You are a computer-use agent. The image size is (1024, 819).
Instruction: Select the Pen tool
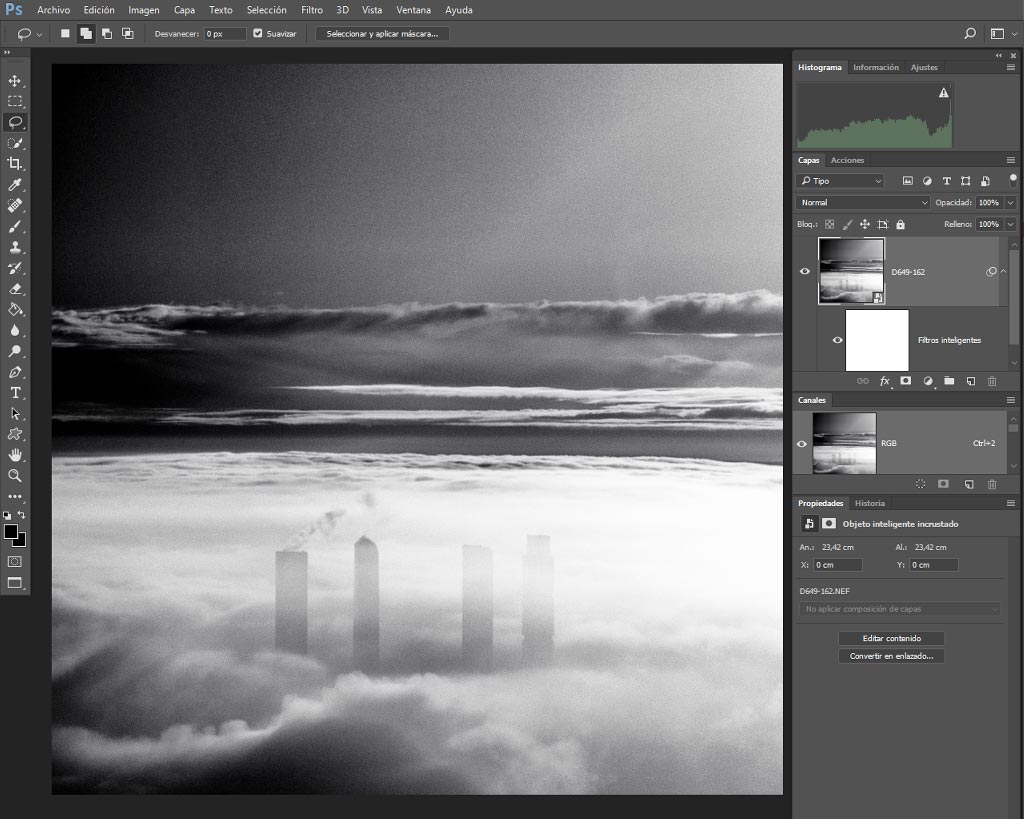[x=14, y=372]
